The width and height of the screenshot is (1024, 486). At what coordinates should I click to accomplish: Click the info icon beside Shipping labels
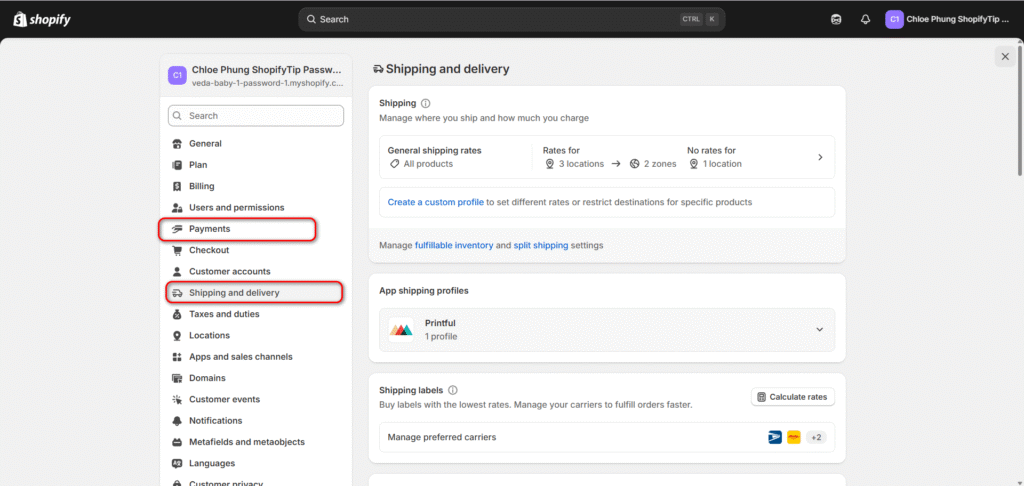453,390
